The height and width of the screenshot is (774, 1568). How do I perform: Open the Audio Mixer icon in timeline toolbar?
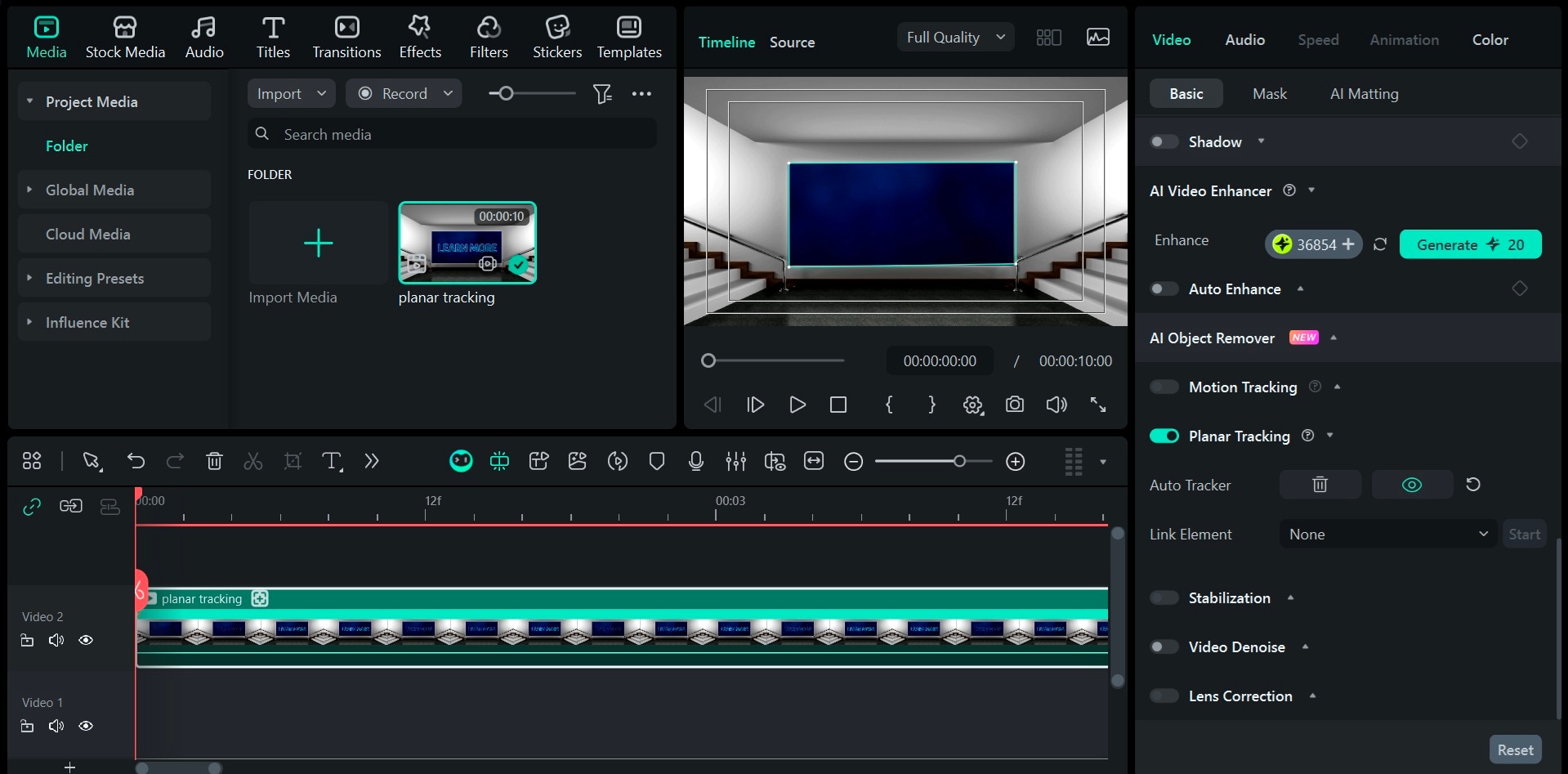tap(735, 462)
